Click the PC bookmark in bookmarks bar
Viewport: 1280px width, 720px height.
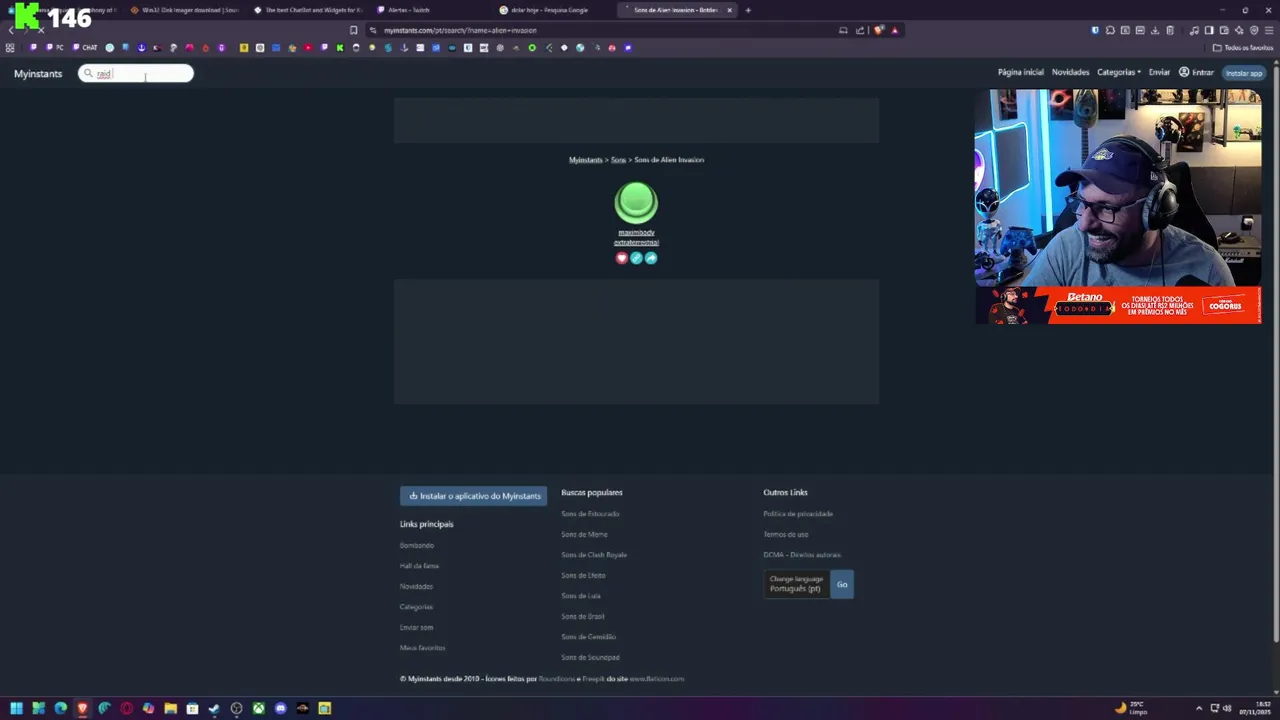click(55, 48)
